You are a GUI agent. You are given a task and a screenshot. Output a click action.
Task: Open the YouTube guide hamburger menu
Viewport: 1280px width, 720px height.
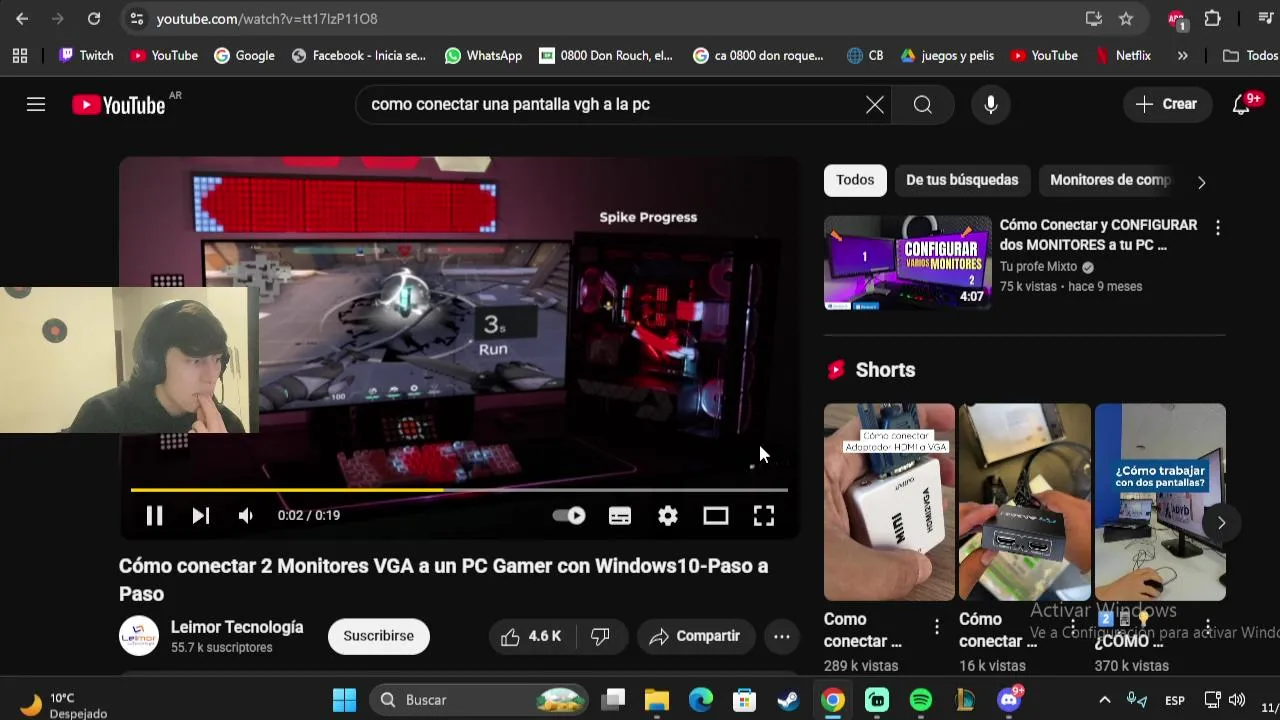tap(36, 104)
